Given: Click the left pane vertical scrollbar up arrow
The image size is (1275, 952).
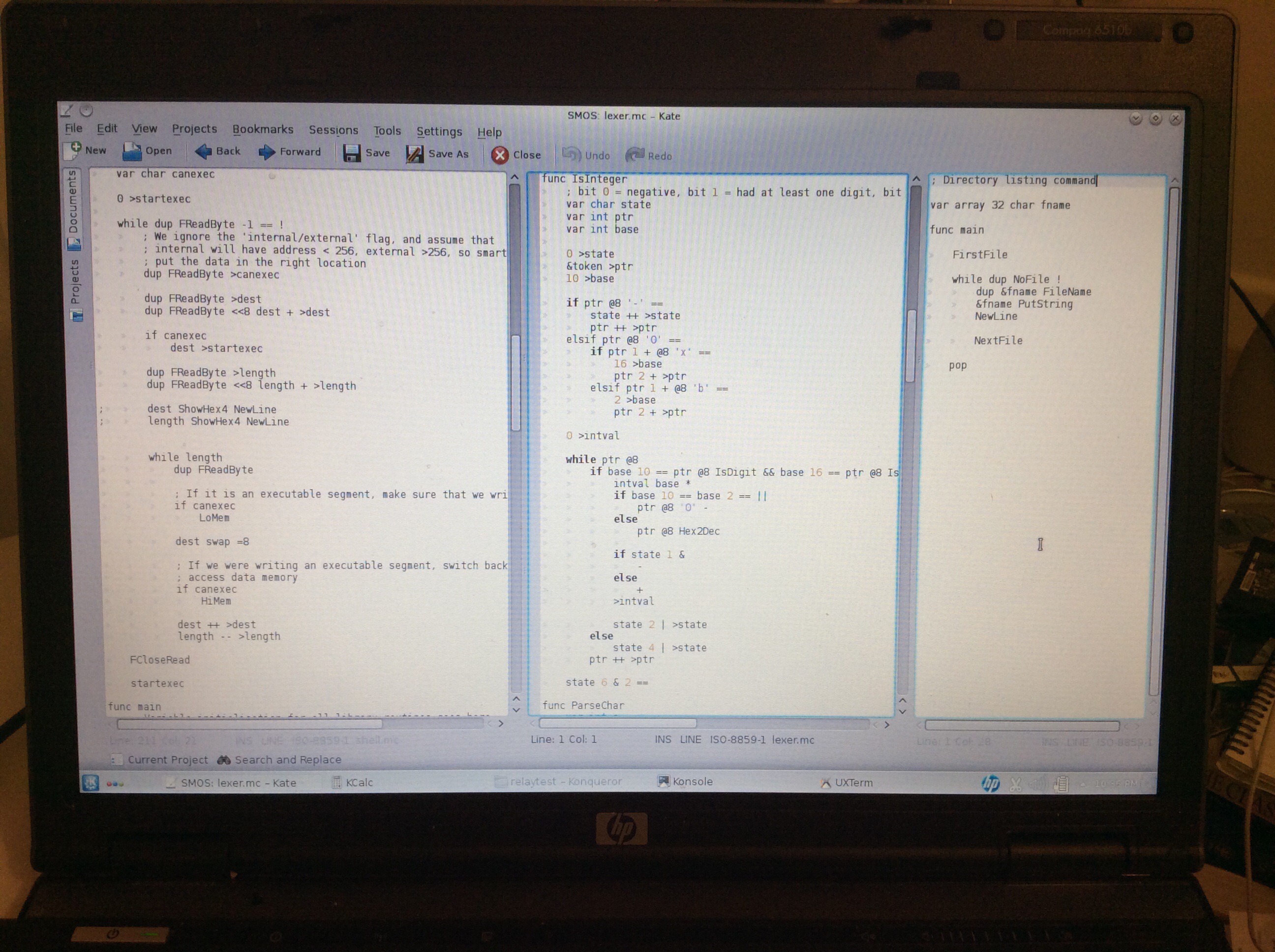Looking at the screenshot, I should (x=515, y=177).
